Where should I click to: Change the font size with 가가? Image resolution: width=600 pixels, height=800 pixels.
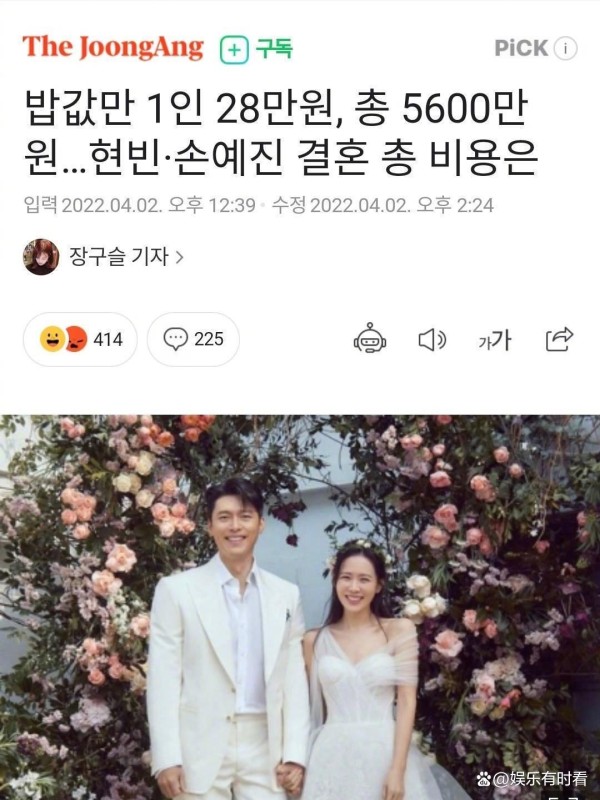pos(495,340)
